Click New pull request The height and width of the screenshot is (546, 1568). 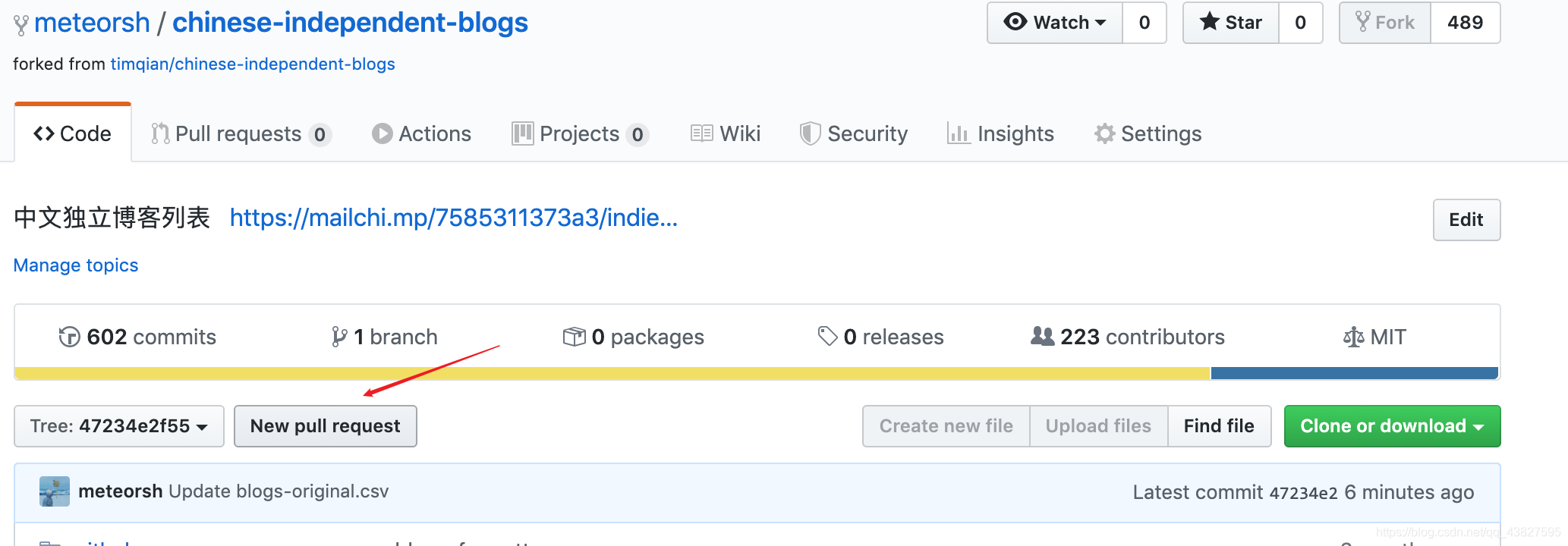326,426
